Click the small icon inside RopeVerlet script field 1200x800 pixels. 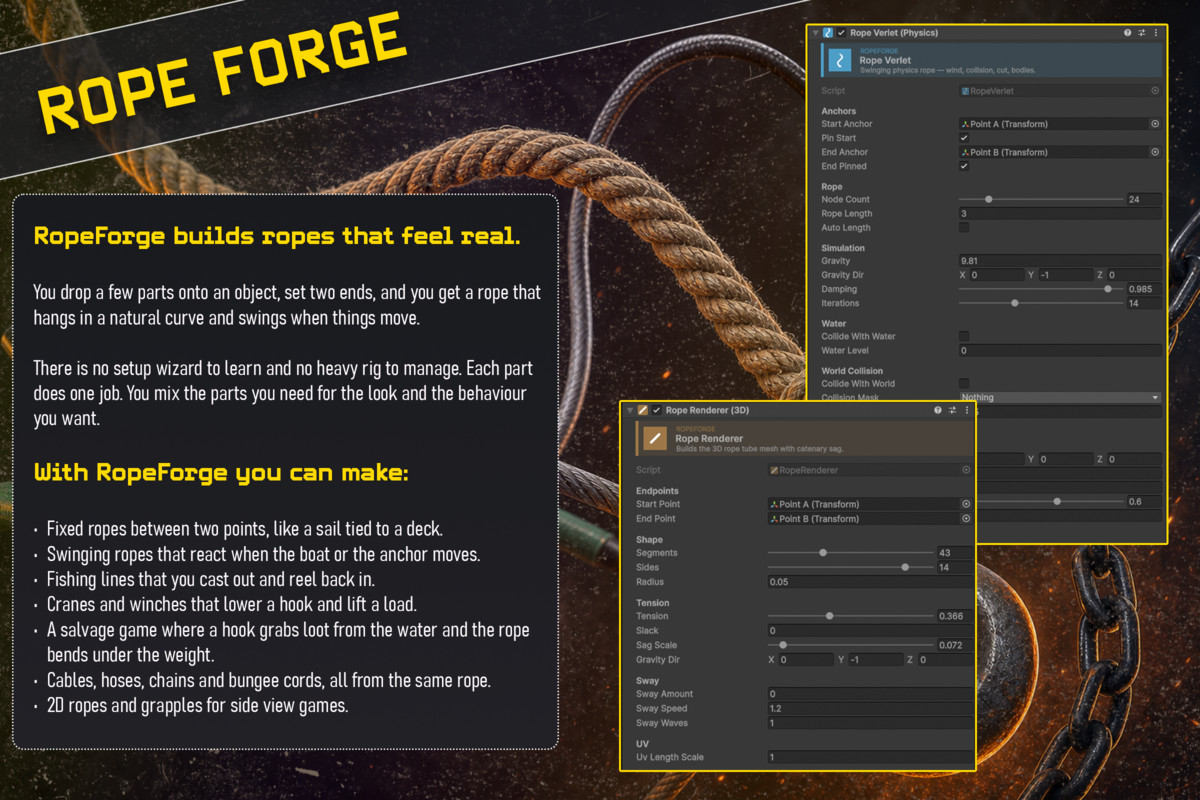click(965, 91)
